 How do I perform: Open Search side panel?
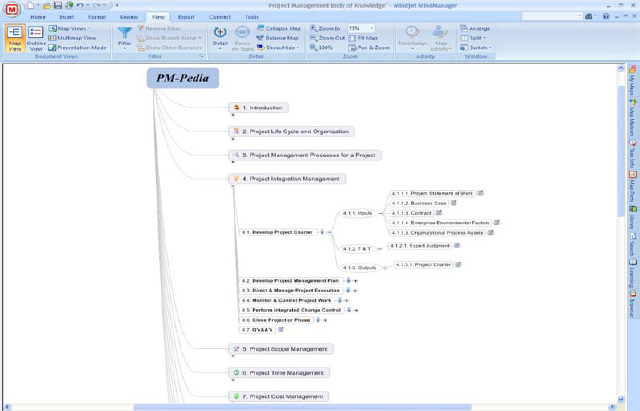click(632, 244)
